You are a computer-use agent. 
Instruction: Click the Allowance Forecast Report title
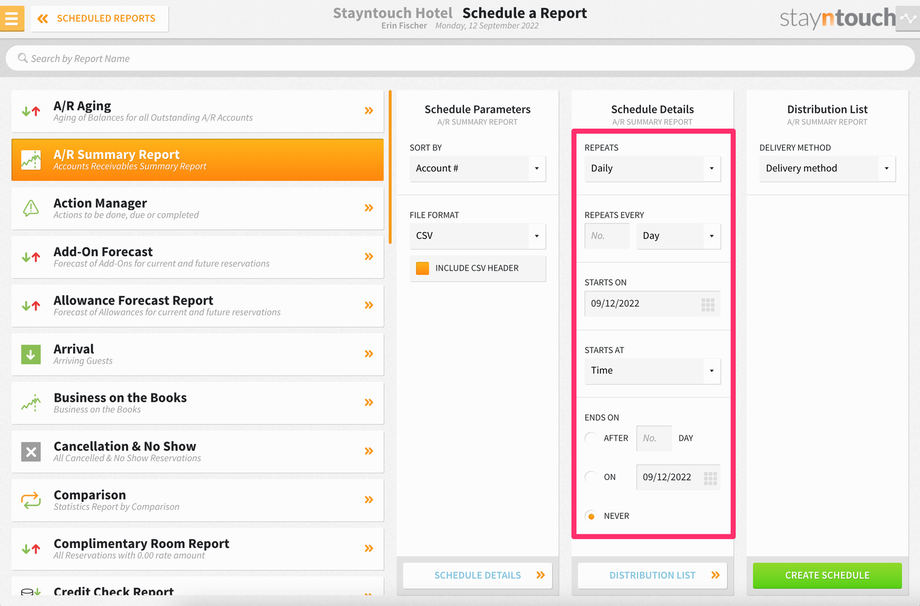click(x=133, y=300)
